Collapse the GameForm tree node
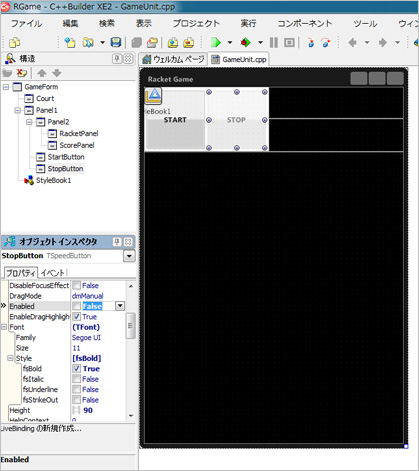419x471 pixels. 6,87
